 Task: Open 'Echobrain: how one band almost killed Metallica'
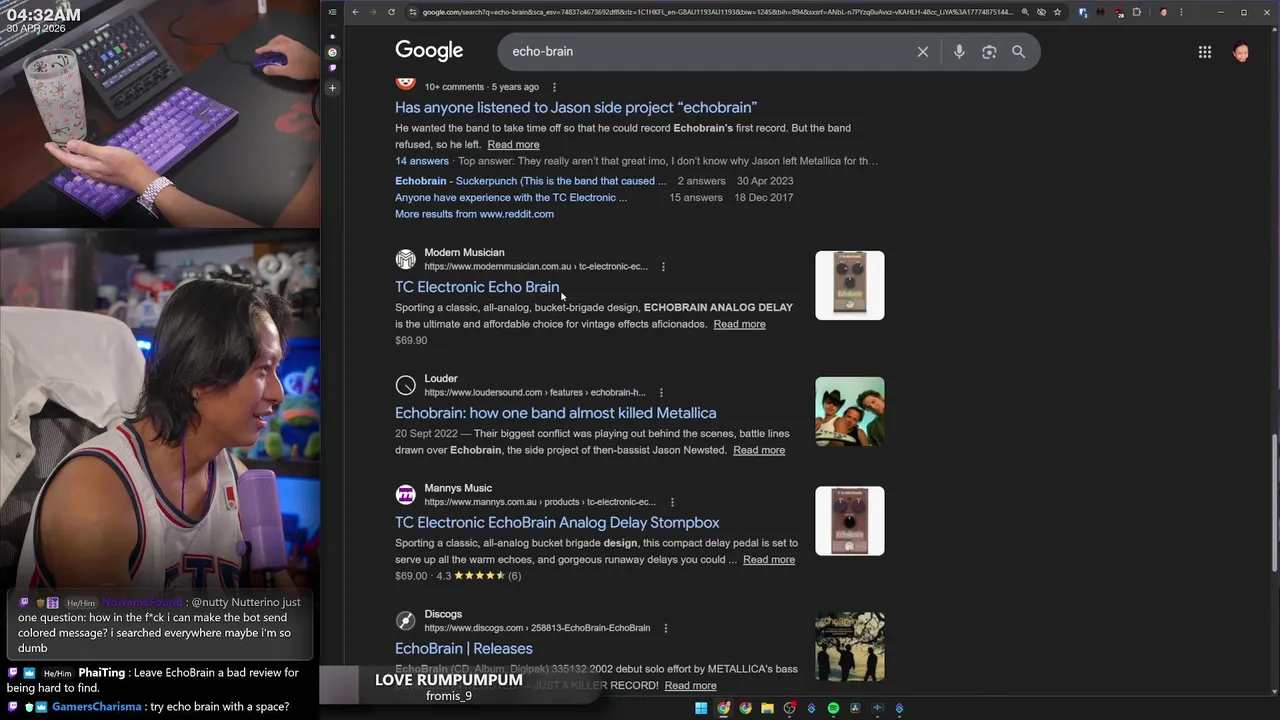(555, 413)
